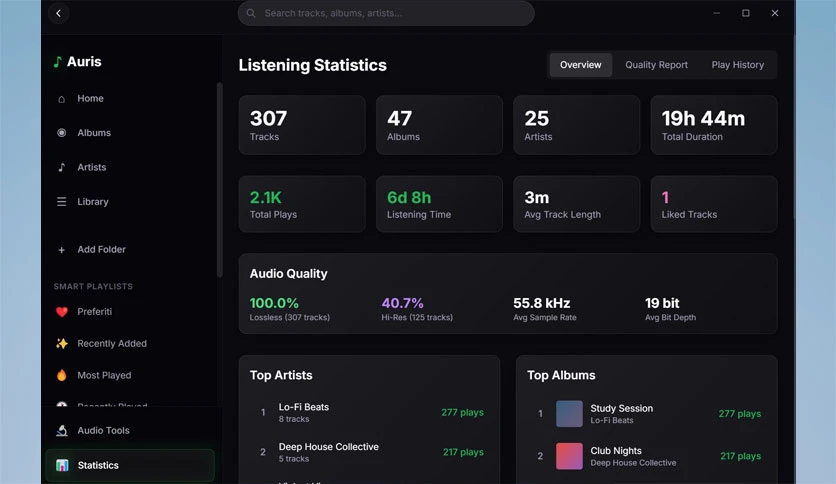The height and width of the screenshot is (484, 836).
Task: Switch to Play History tab
Action: point(737,65)
